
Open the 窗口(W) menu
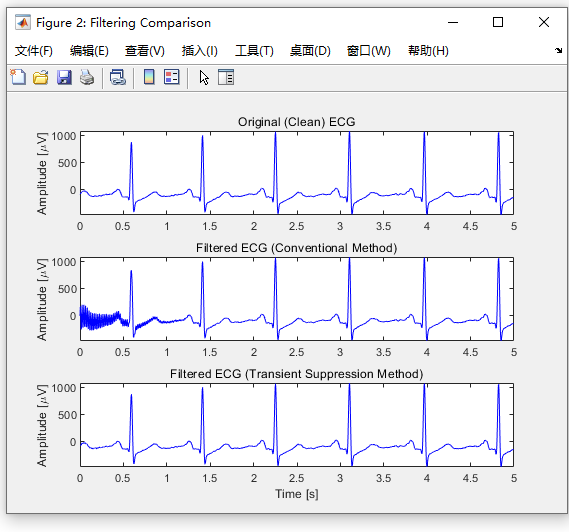pos(369,51)
